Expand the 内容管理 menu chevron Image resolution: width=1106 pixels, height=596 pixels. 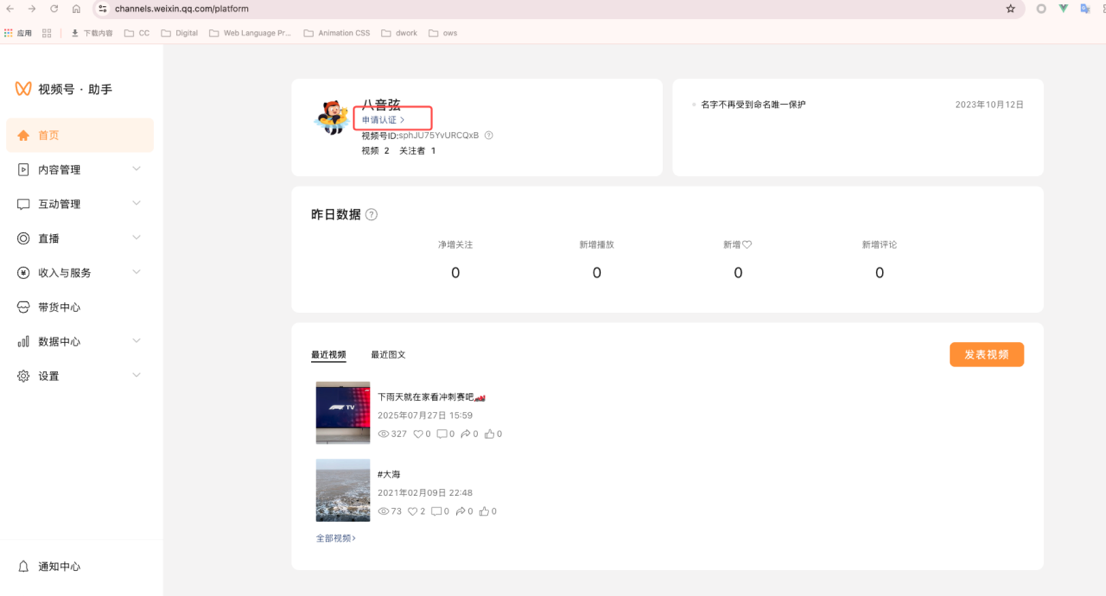pos(136,169)
